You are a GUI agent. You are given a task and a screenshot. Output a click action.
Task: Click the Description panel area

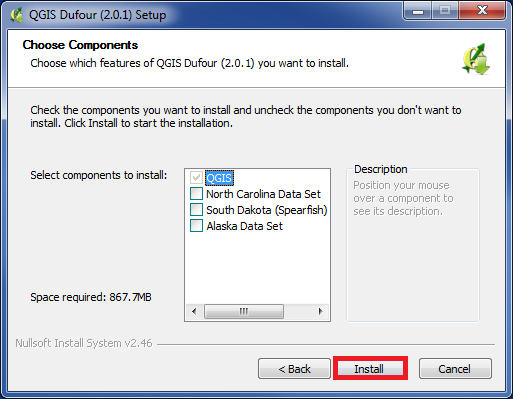(413, 245)
